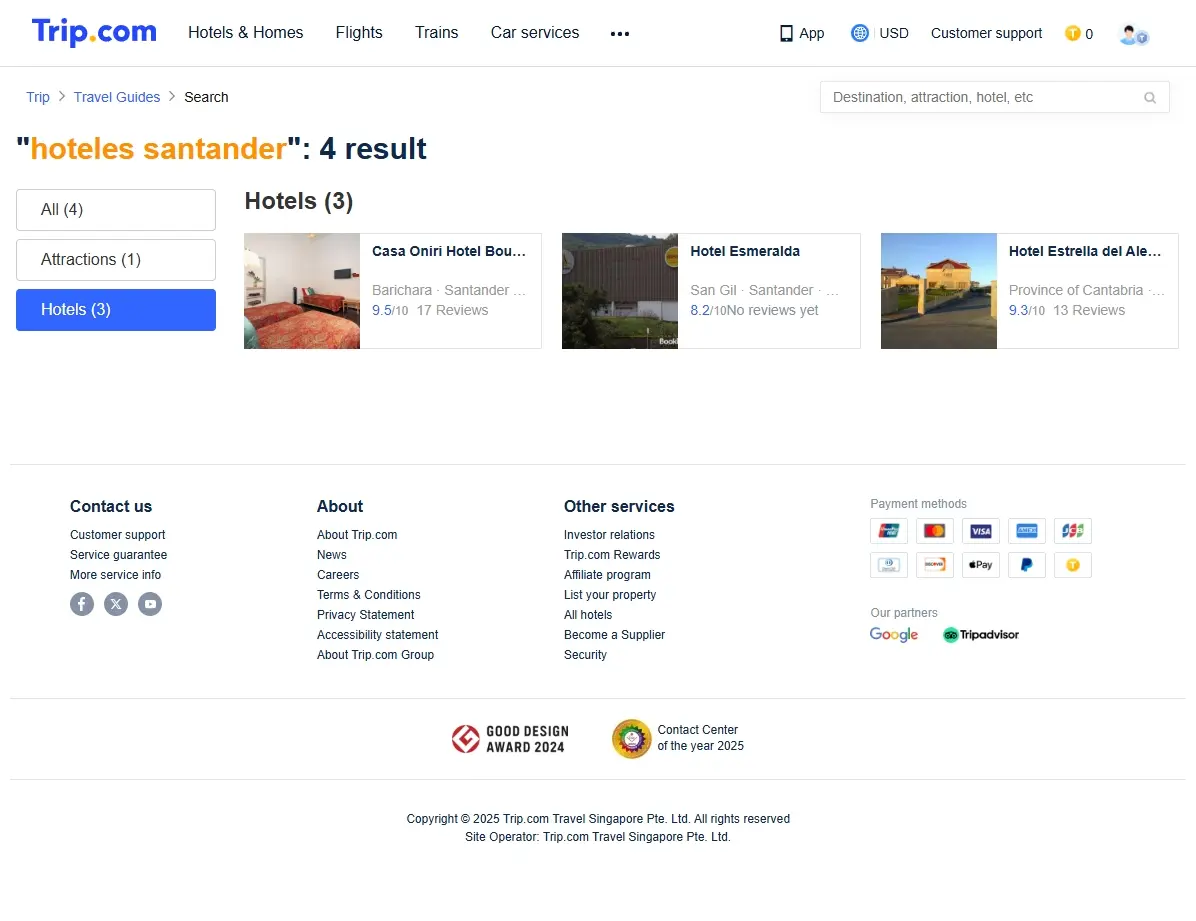The height and width of the screenshot is (921, 1196).
Task: Click the App phone icon
Action: point(786,34)
